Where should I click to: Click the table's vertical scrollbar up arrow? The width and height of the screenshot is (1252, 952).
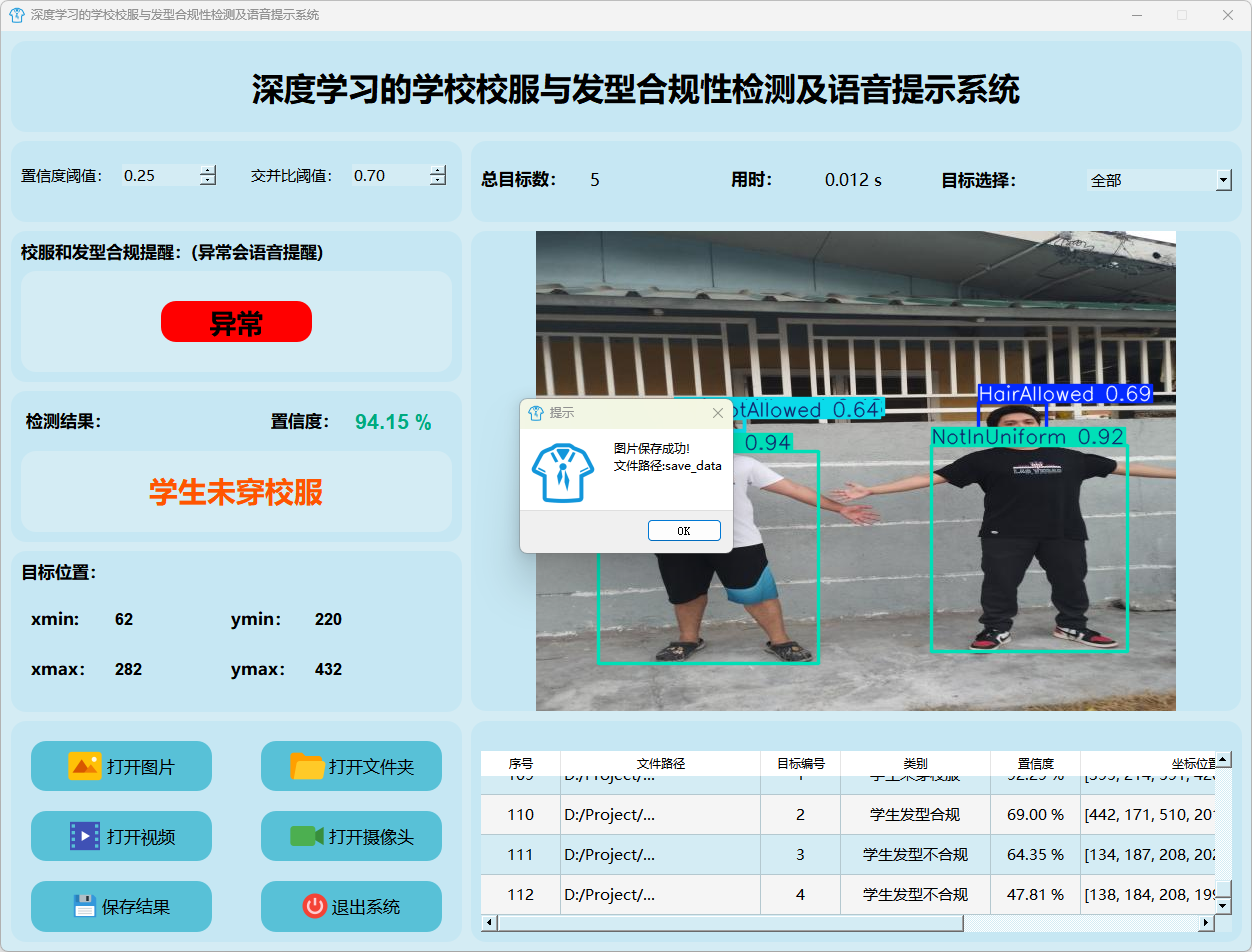point(1223,760)
